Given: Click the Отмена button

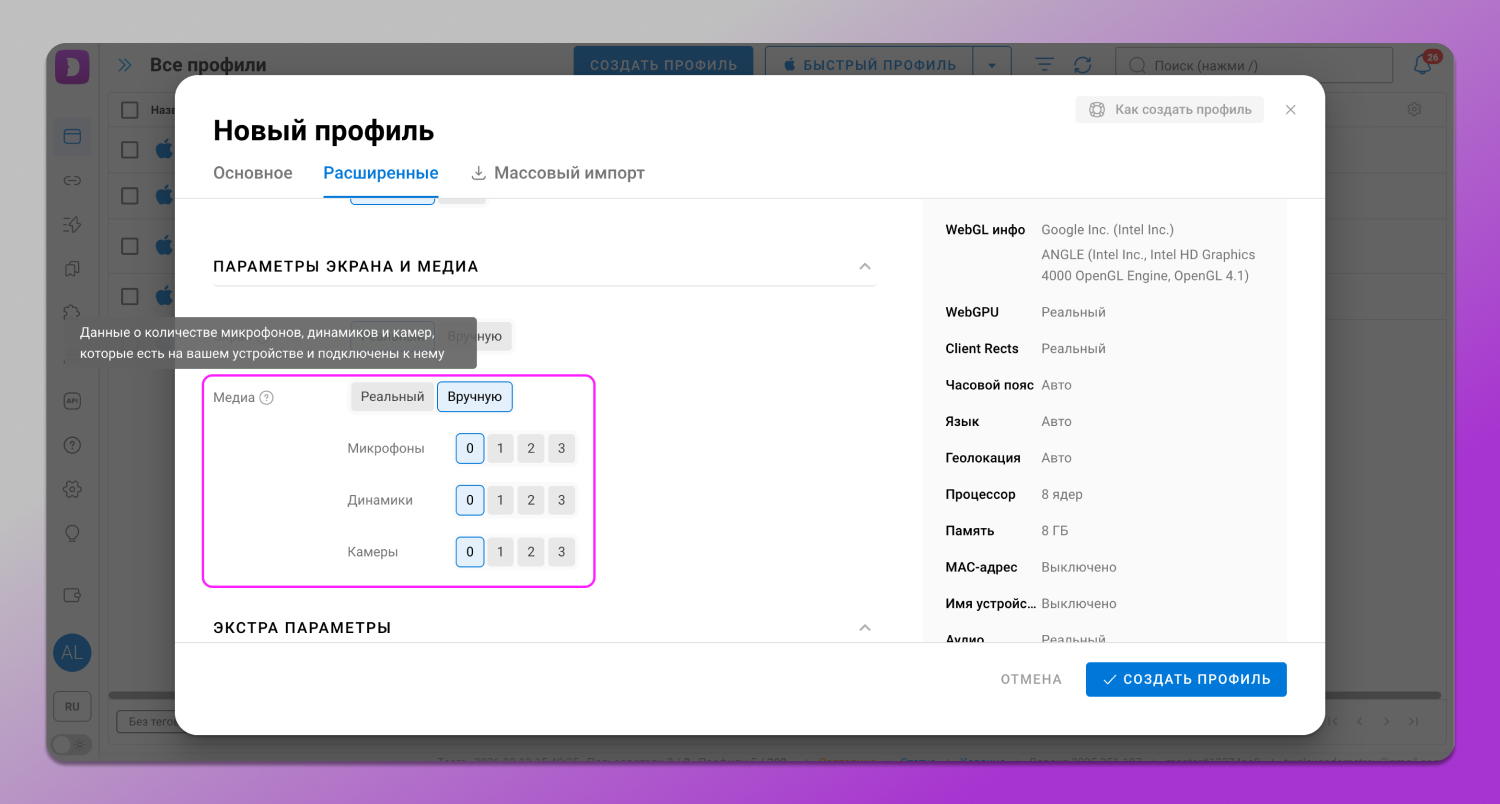Looking at the screenshot, I should click(x=1031, y=679).
